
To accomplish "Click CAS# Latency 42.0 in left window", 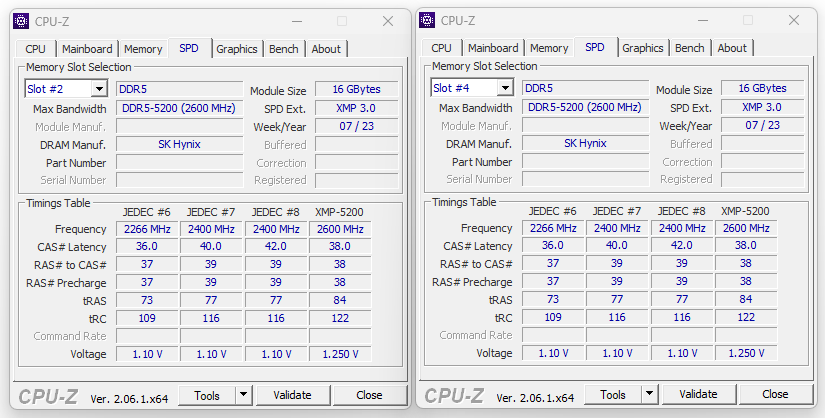I will pyautogui.click(x=276, y=247).
